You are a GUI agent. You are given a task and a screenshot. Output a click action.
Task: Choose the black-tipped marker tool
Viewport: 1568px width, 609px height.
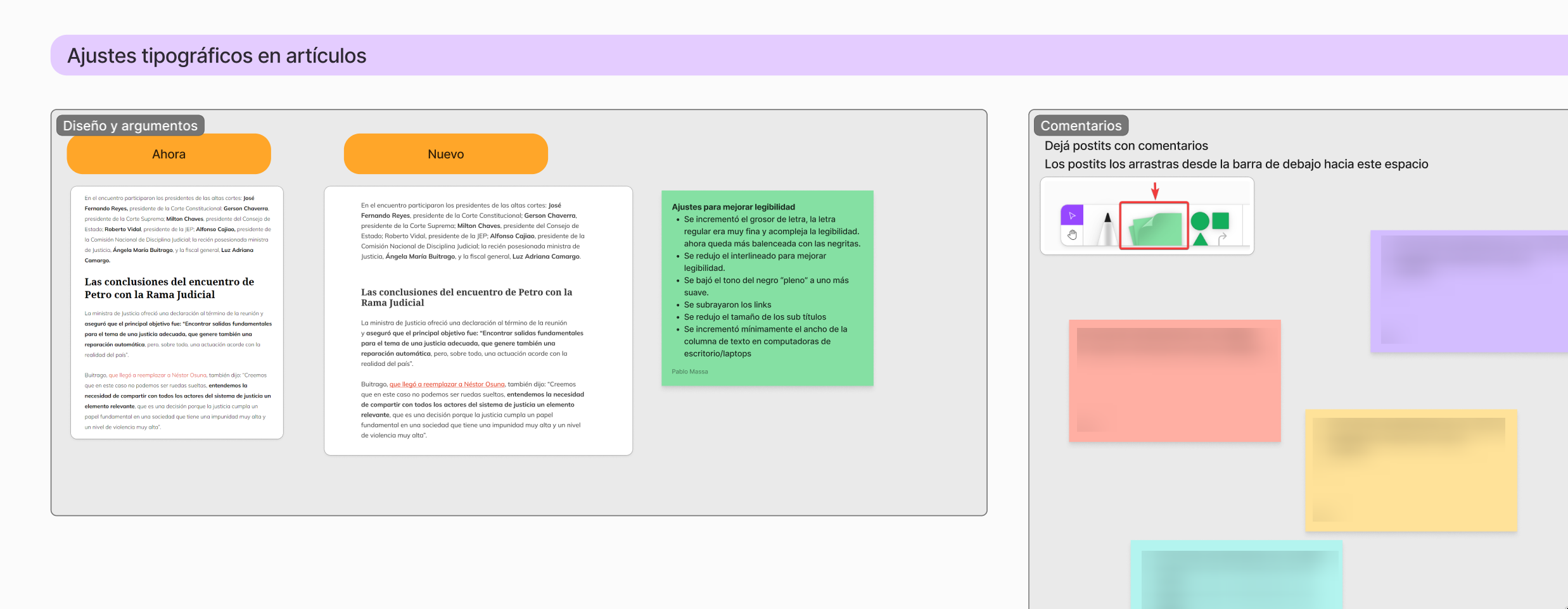[x=1107, y=229]
